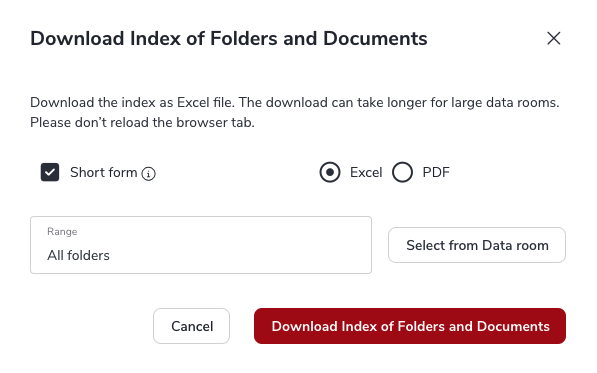597x373 pixels.
Task: Open the Short form info tooltip icon
Action: click(148, 174)
